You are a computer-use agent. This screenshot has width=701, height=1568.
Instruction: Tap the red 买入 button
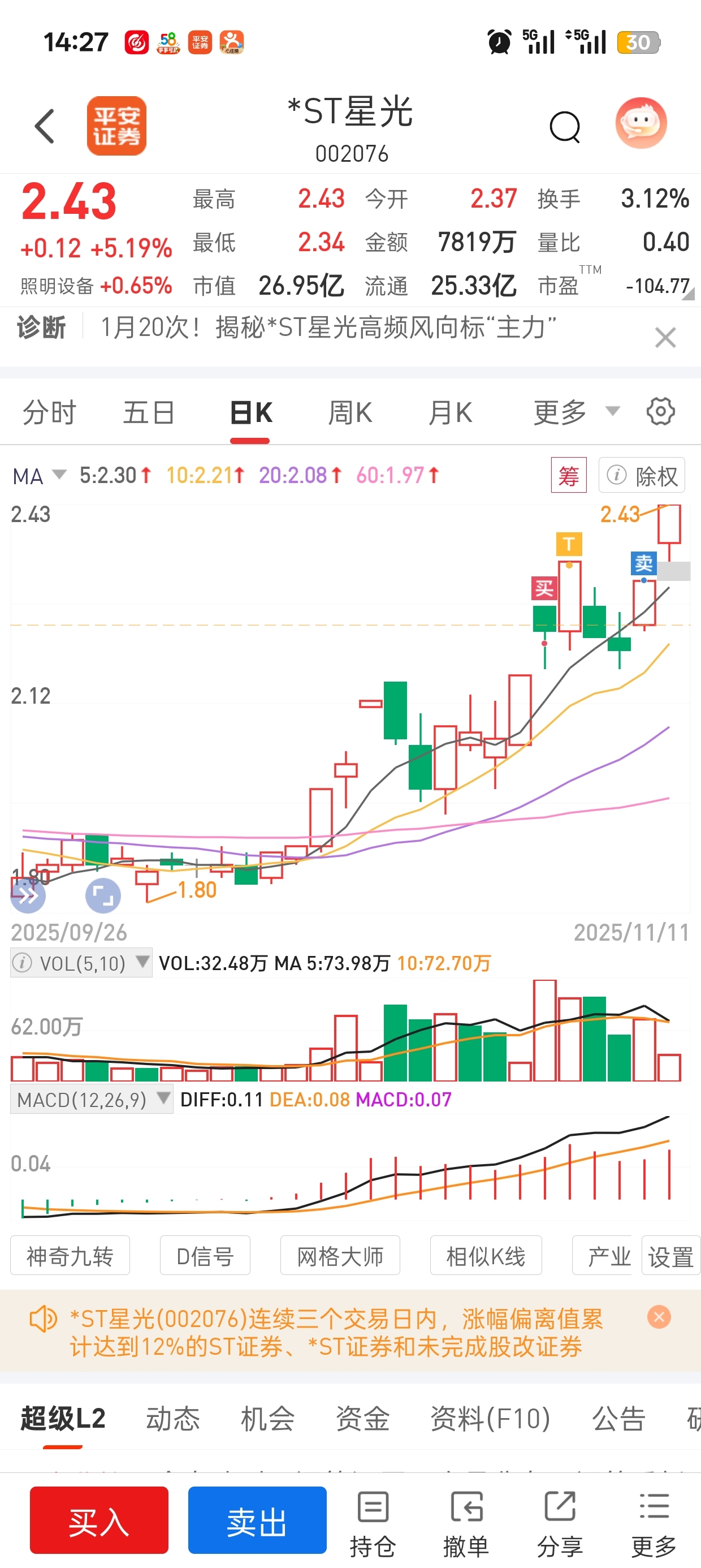pyautogui.click(x=99, y=1520)
